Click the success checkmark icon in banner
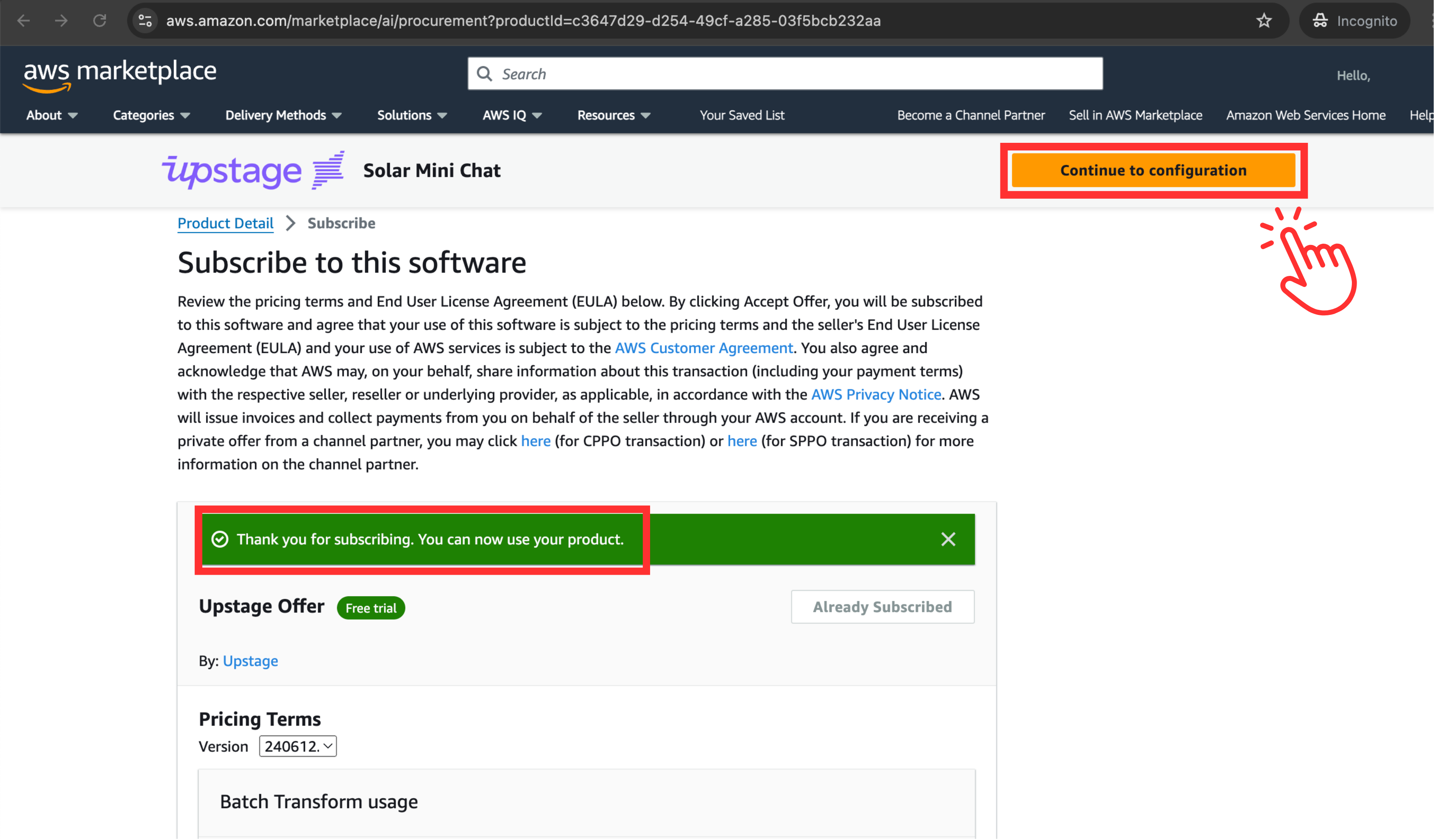This screenshot has height=840, width=1435. 220,540
